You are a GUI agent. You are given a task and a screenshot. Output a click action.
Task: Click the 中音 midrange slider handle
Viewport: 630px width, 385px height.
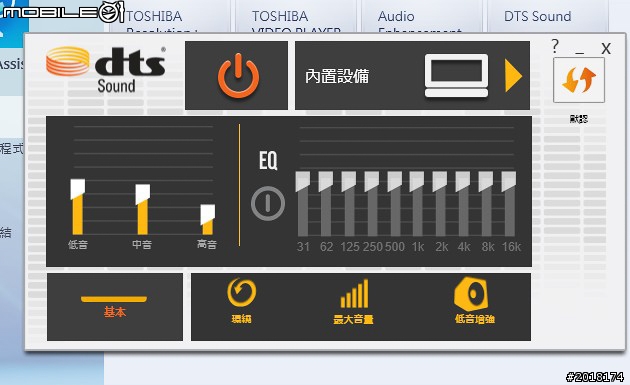tap(143, 194)
